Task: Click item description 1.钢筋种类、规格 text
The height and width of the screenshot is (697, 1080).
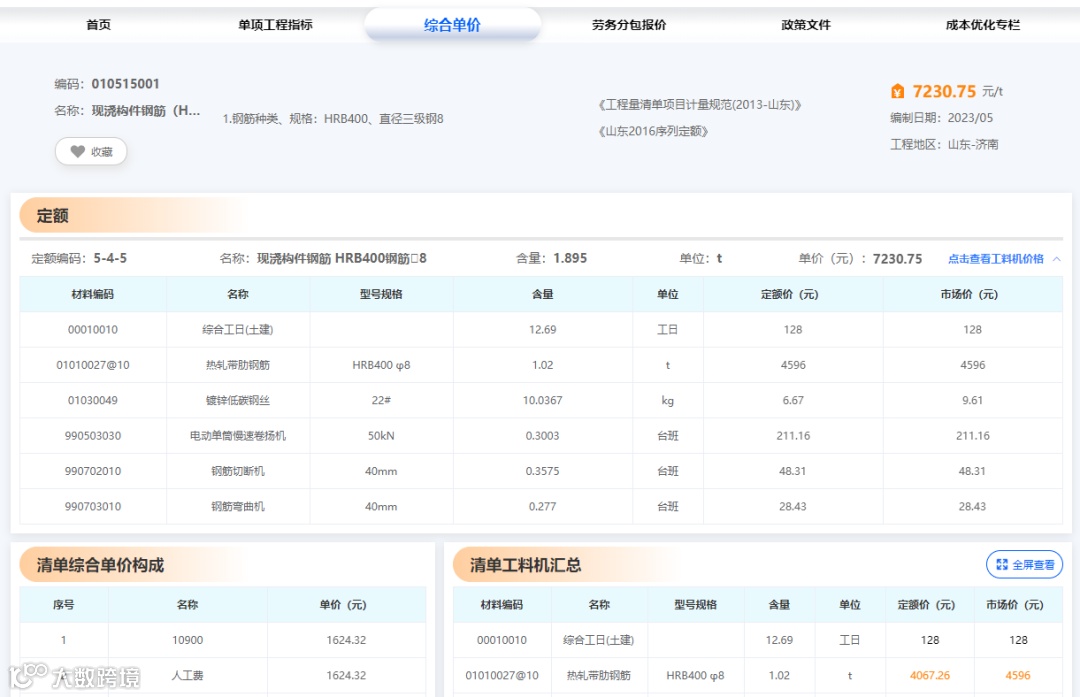Action: 333,118
